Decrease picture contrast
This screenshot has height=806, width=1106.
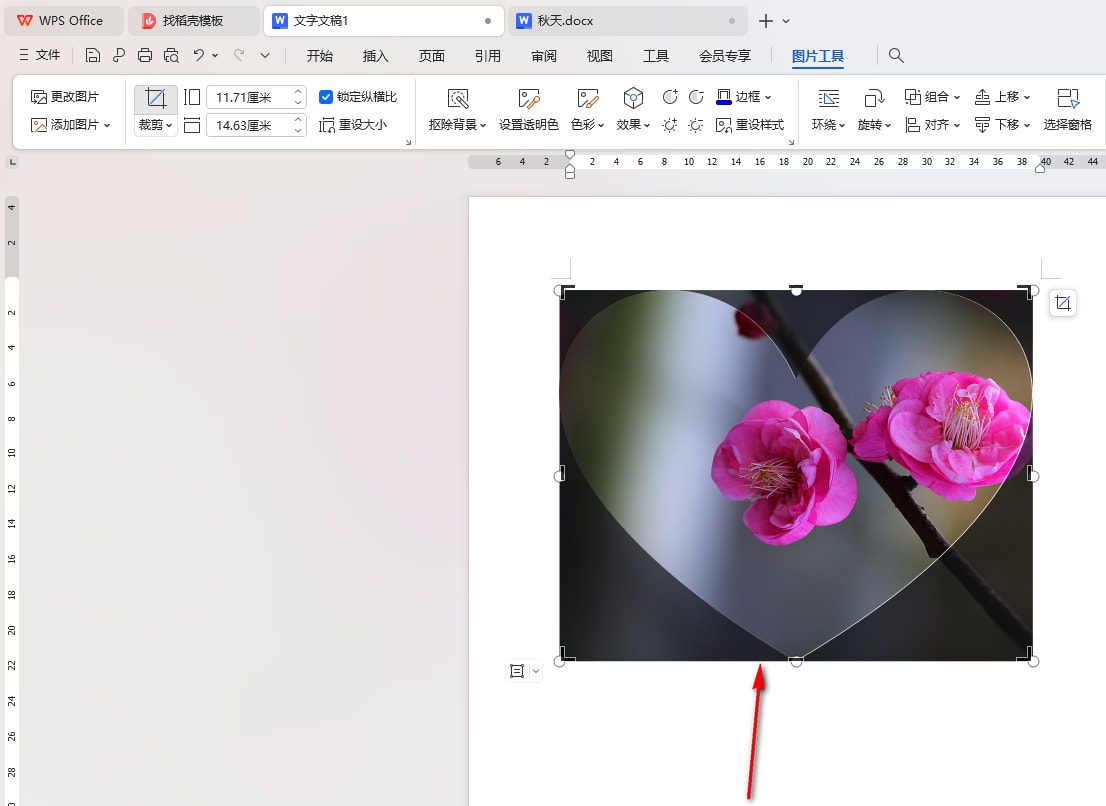click(x=696, y=97)
